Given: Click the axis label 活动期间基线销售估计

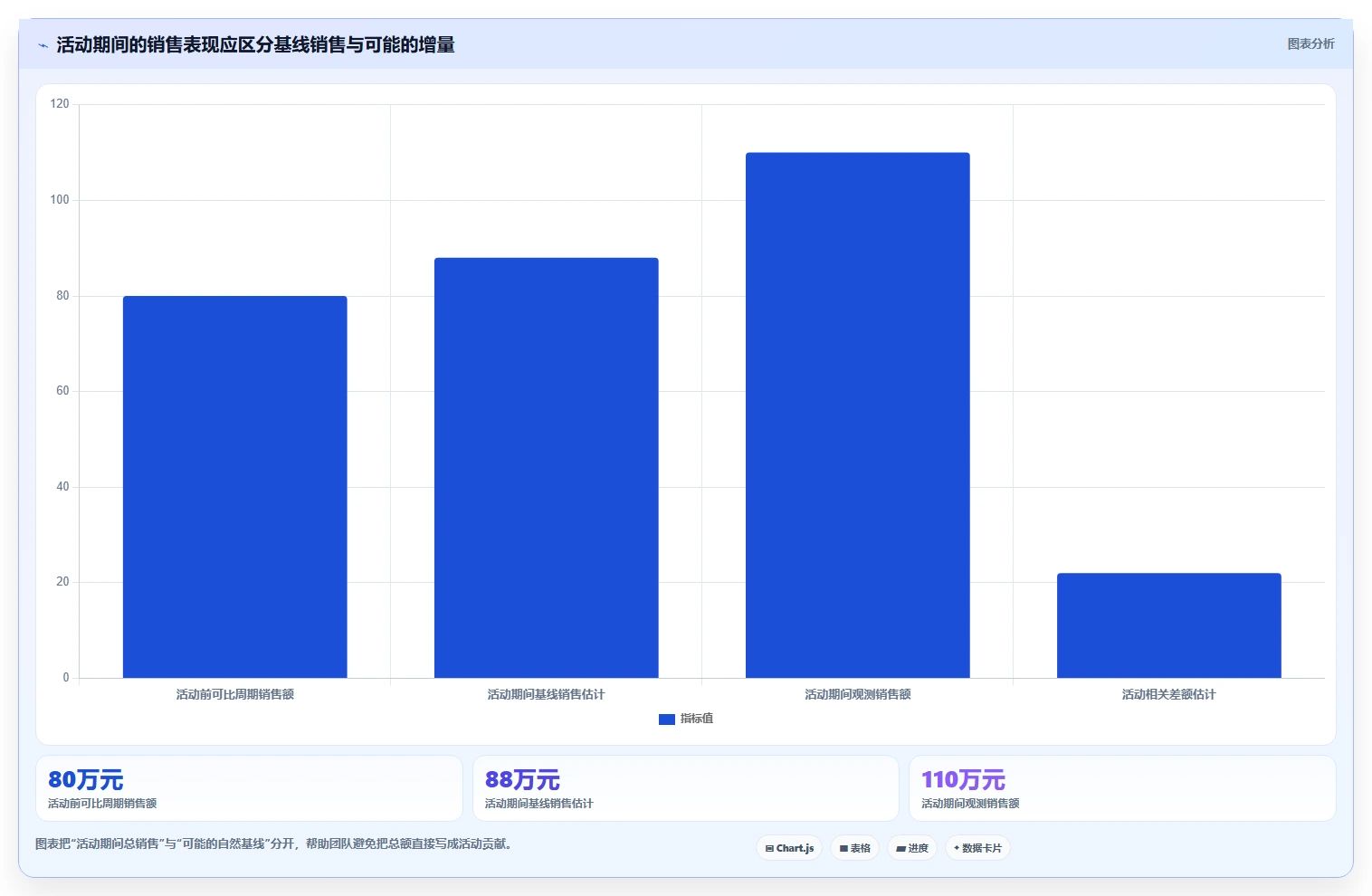Looking at the screenshot, I should click(546, 694).
